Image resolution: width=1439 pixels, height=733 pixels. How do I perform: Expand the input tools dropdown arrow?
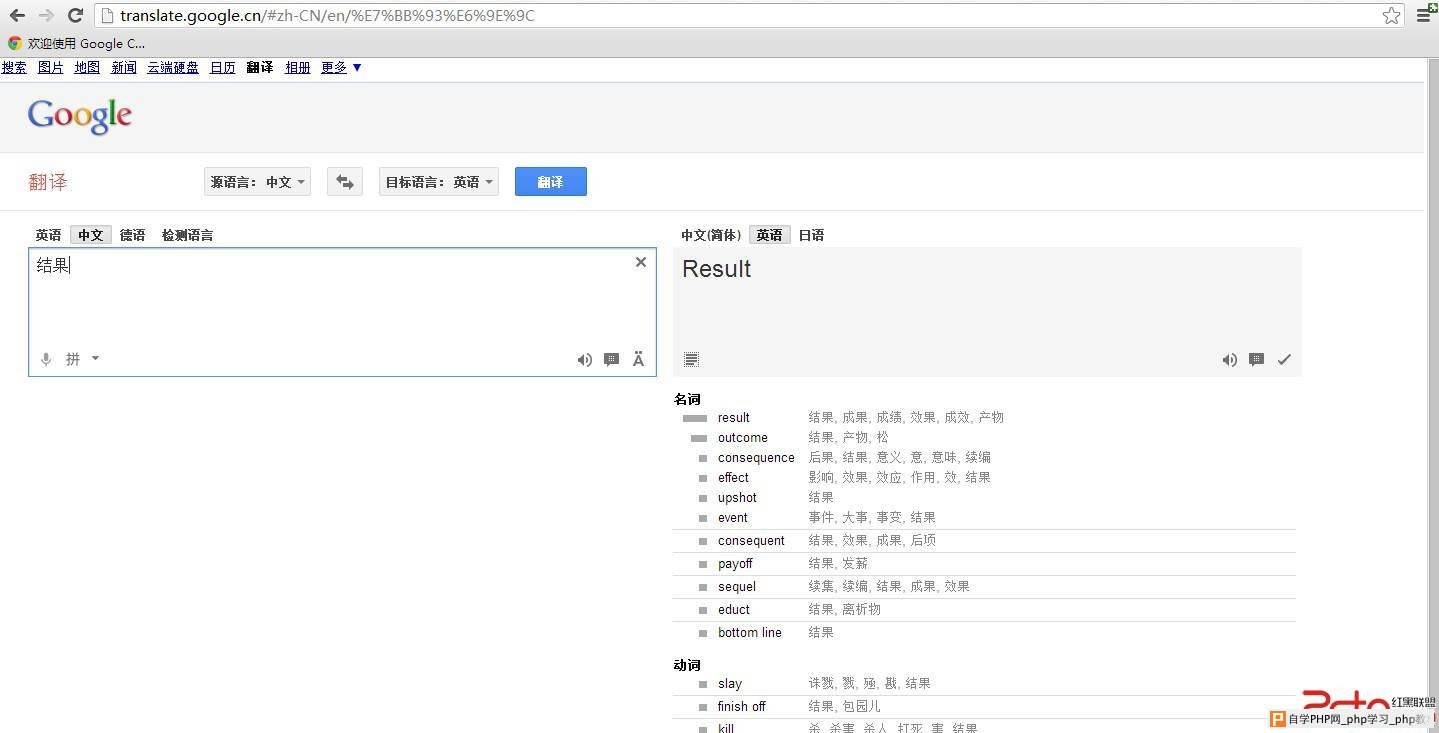tap(95, 358)
